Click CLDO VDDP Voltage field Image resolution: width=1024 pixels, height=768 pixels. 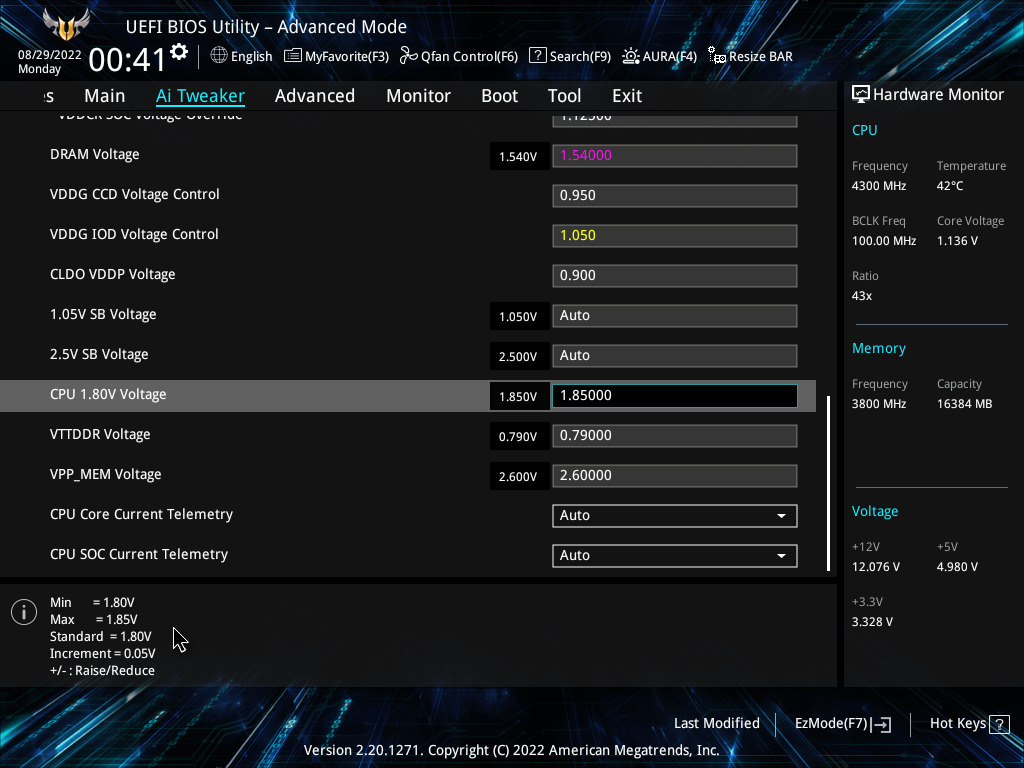pyautogui.click(x=675, y=276)
